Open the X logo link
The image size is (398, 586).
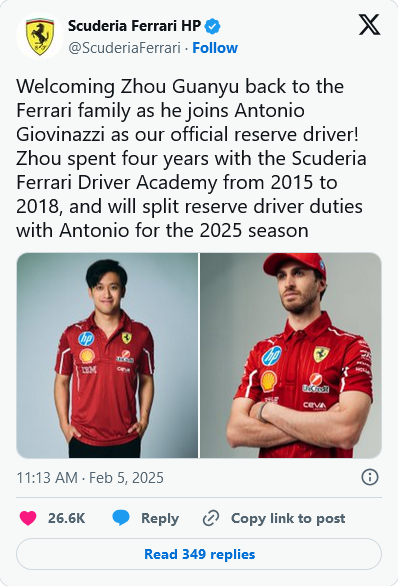coord(369,25)
